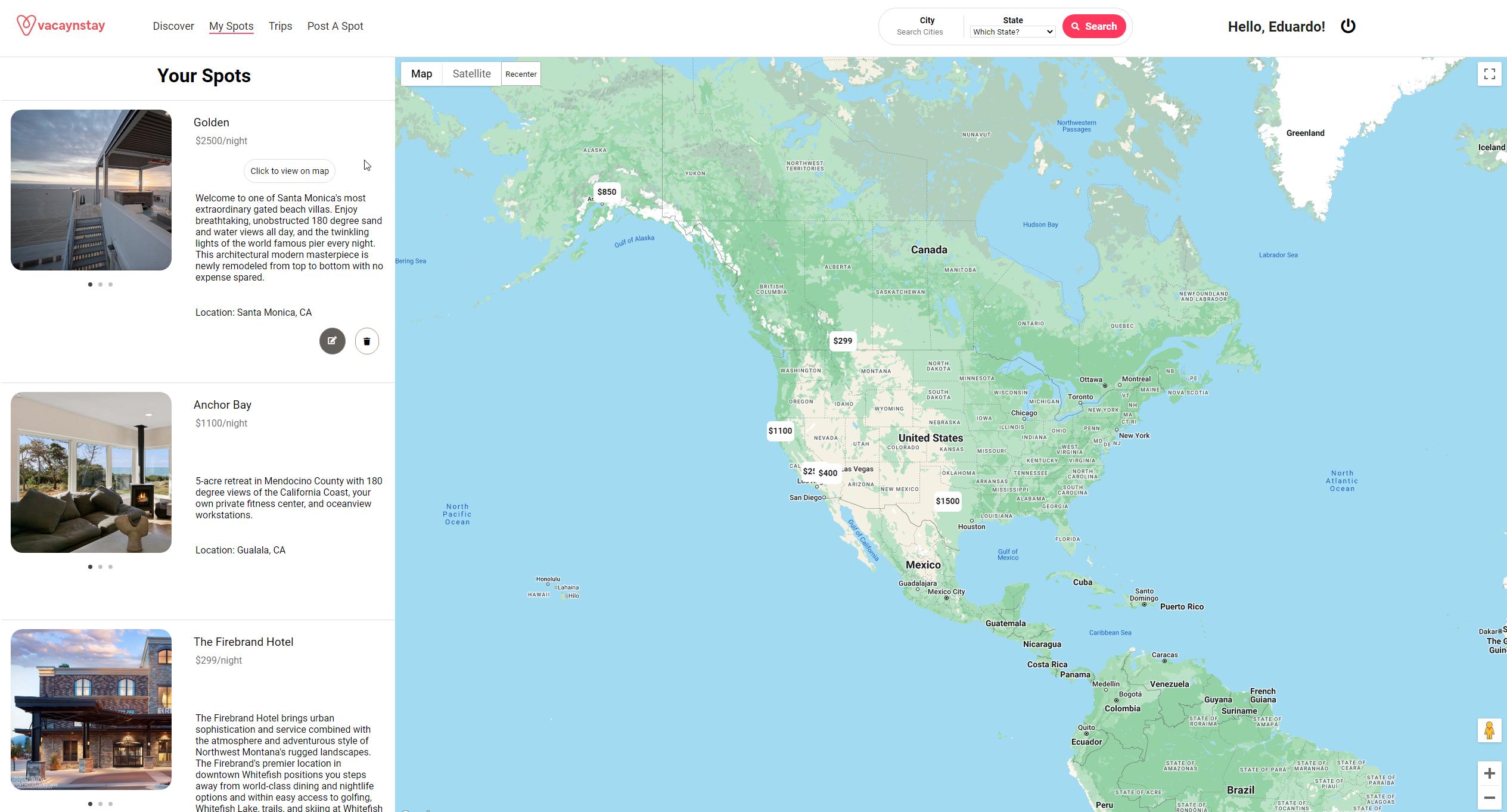Screen dimensions: 1507x812
Task: Go to the Trips tab
Action: [x=280, y=26]
